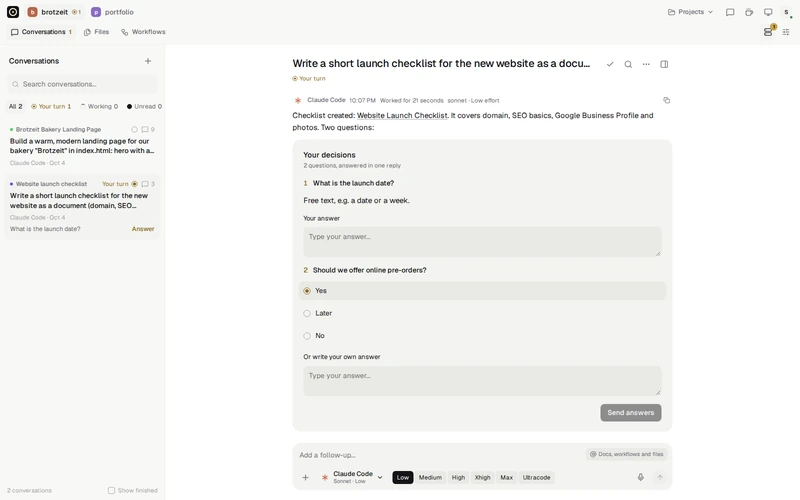Open the Website Launch Checklist link
The width and height of the screenshot is (800, 500).
point(402,116)
